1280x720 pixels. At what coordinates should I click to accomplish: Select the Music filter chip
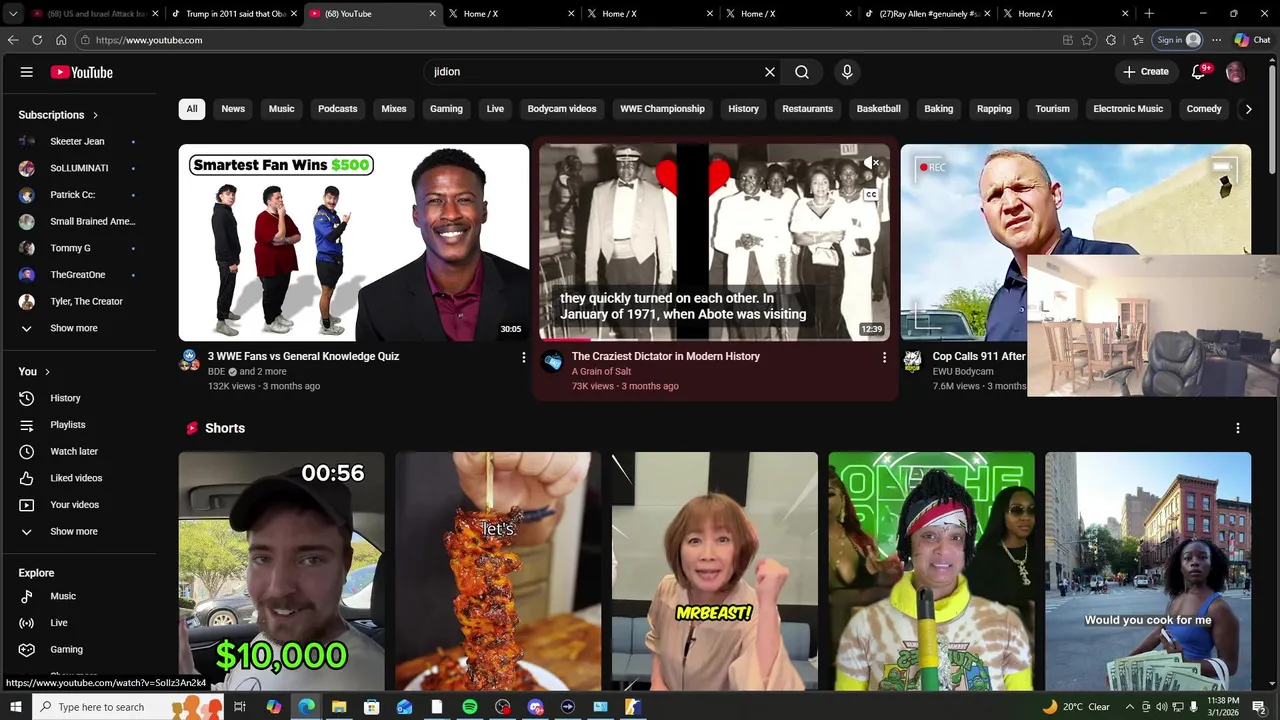[x=281, y=109]
